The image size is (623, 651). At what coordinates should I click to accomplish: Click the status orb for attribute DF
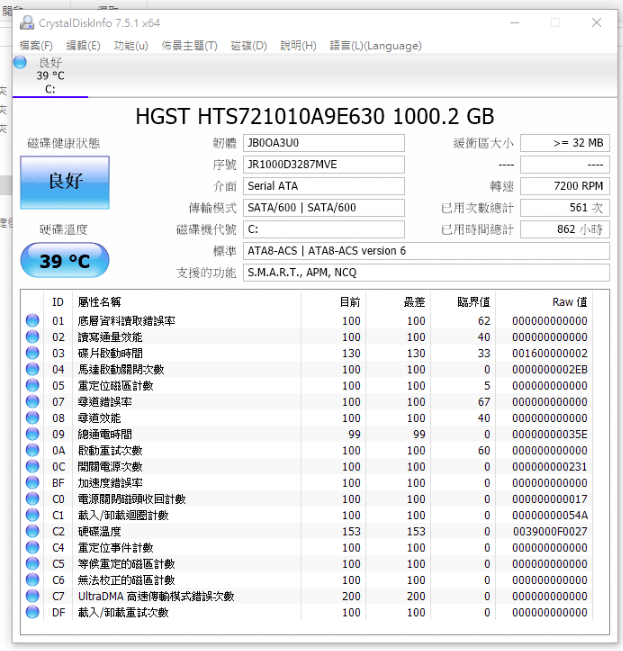(x=32, y=612)
